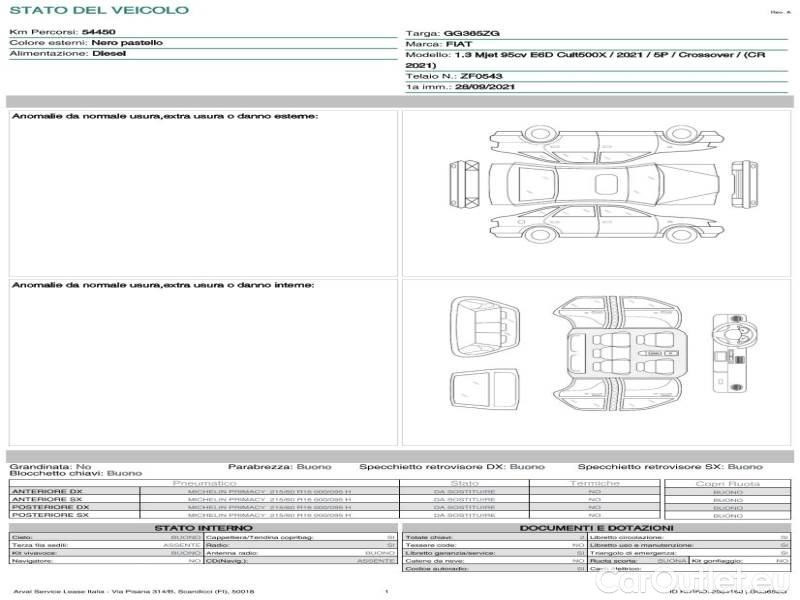Viewport: 800px width, 600px height.
Task: Select the DOCUMENTI E DOTAZIONI section header
Action: click(595, 527)
